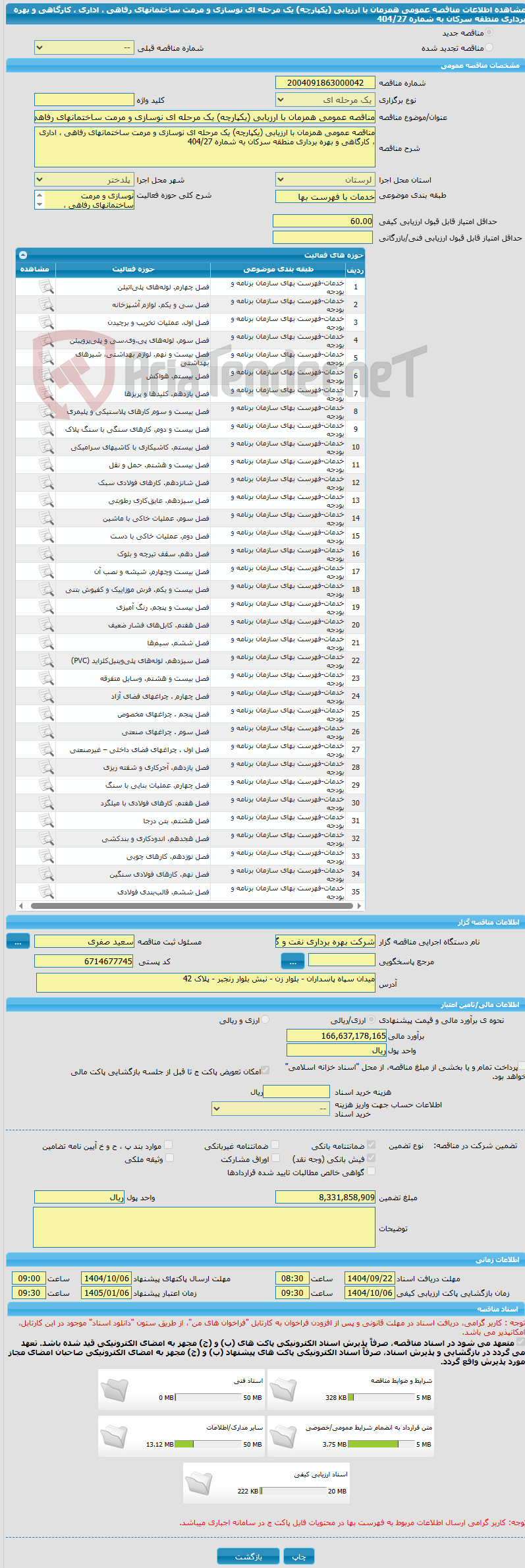Choose ارزی/ریالی pricing option

372,1020
